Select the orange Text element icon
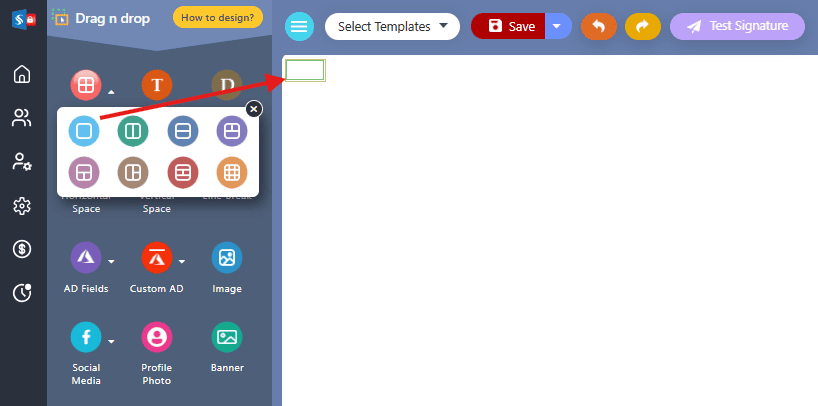818x406 pixels. [157, 85]
